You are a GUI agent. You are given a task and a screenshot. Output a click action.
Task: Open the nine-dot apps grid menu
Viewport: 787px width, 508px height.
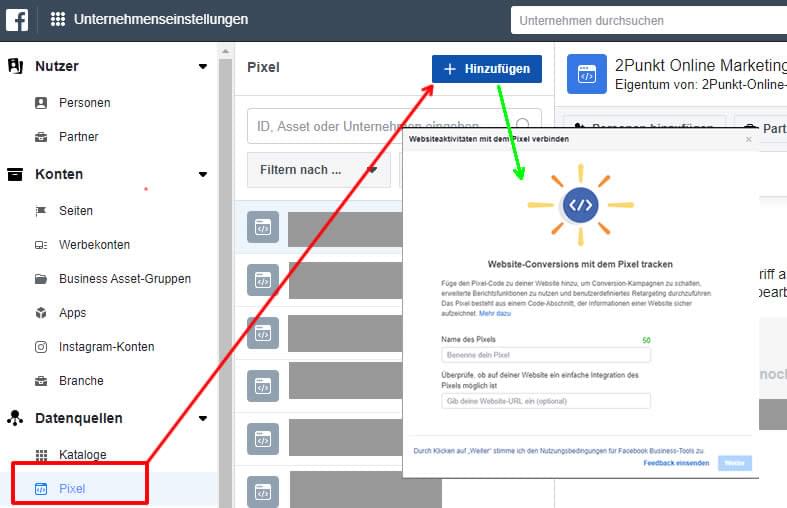(x=58, y=19)
